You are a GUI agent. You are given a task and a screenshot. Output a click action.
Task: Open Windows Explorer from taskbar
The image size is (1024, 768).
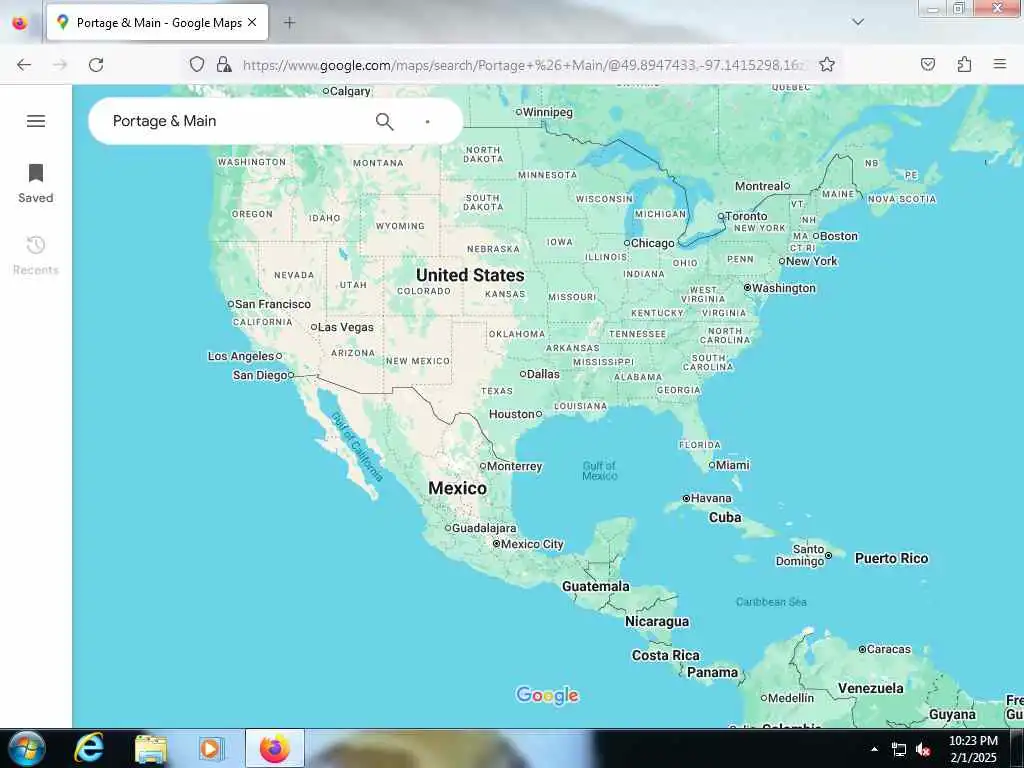click(151, 748)
